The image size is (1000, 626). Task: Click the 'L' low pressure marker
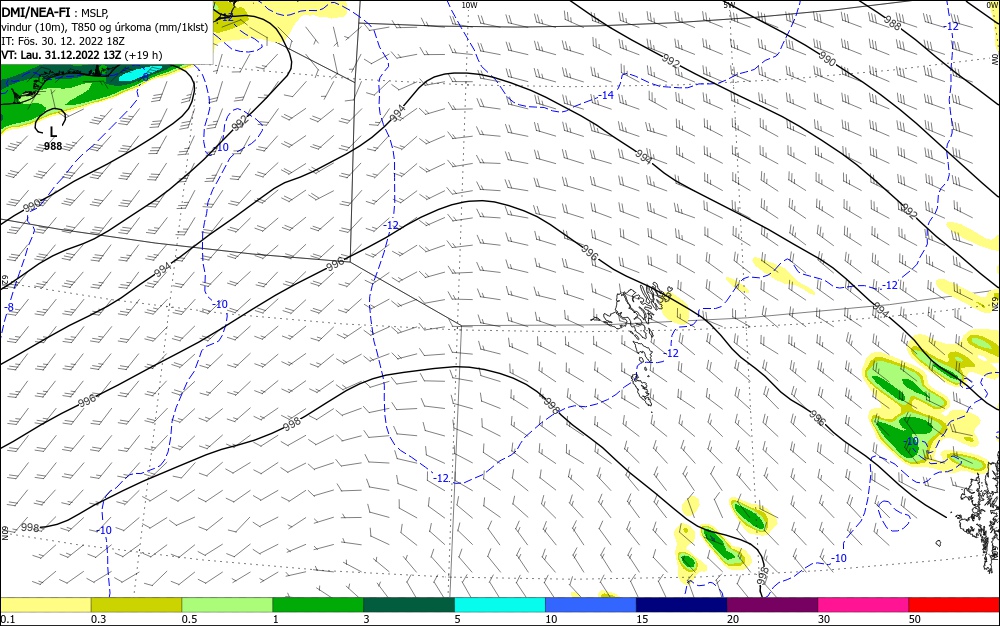click(53, 132)
